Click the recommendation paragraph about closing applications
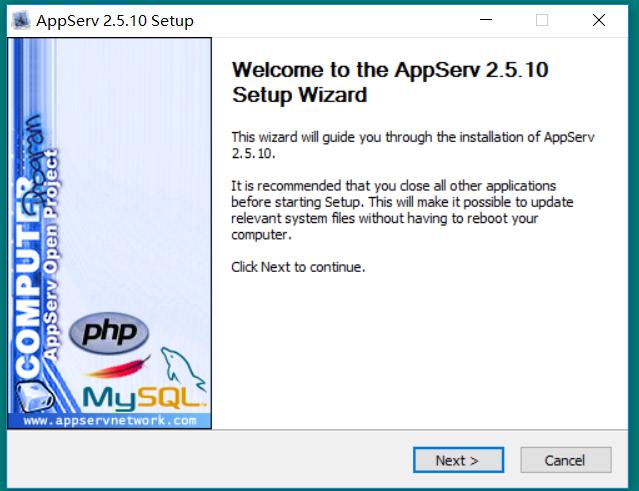This screenshot has height=491, width=639. coord(402,210)
